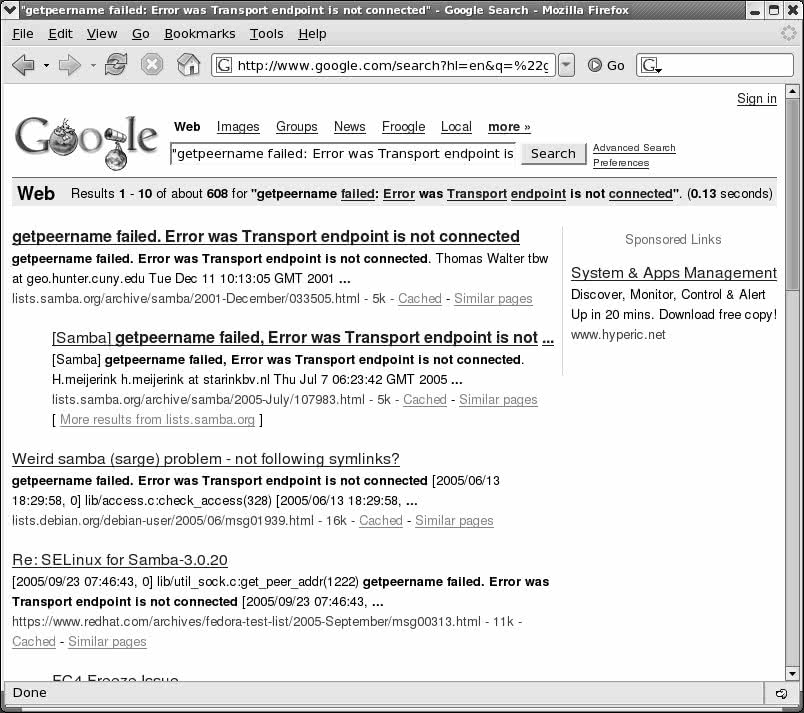Click the vertical scrollbar thumb
The image size is (804, 713).
792,195
